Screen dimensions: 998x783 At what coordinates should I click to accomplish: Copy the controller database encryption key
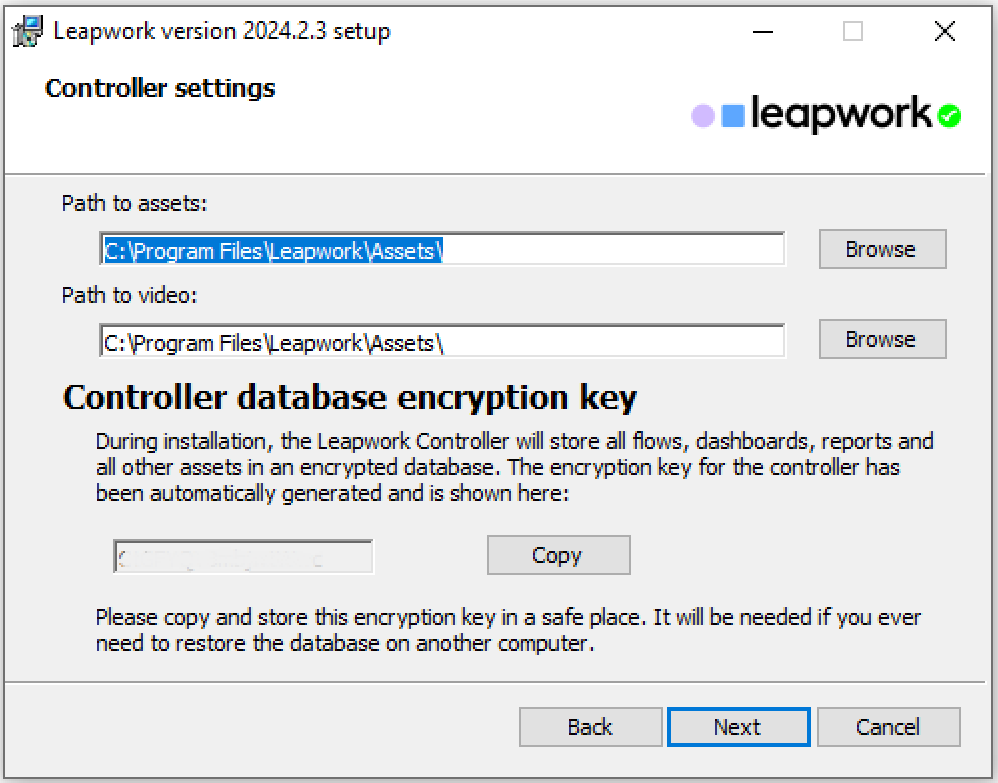pyautogui.click(x=558, y=555)
